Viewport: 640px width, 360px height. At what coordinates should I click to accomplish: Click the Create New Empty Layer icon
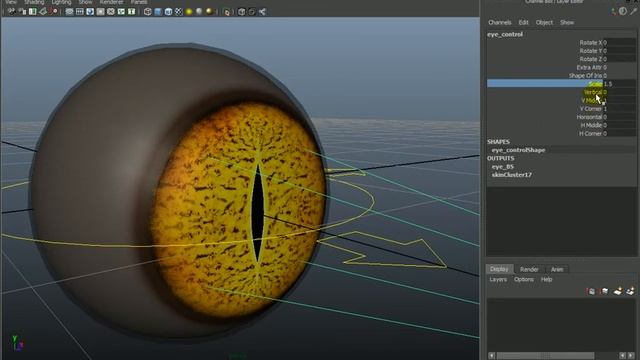[618, 291]
